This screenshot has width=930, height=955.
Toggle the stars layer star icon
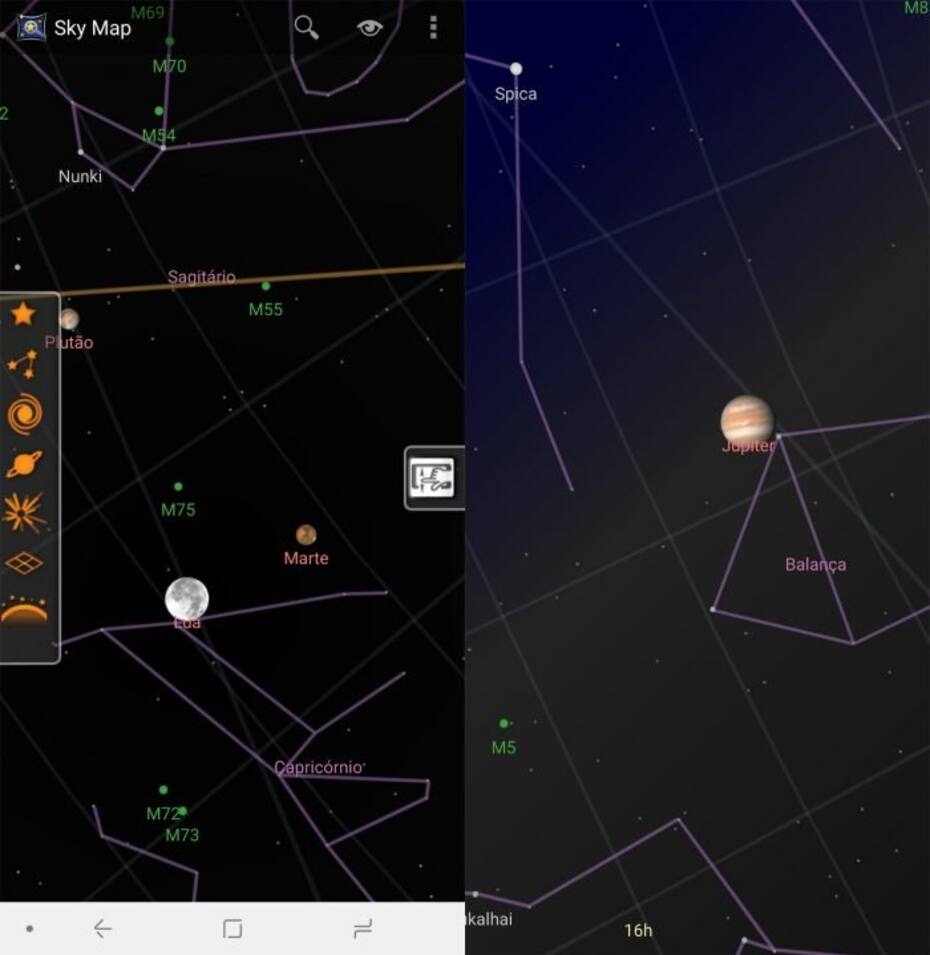(x=23, y=314)
